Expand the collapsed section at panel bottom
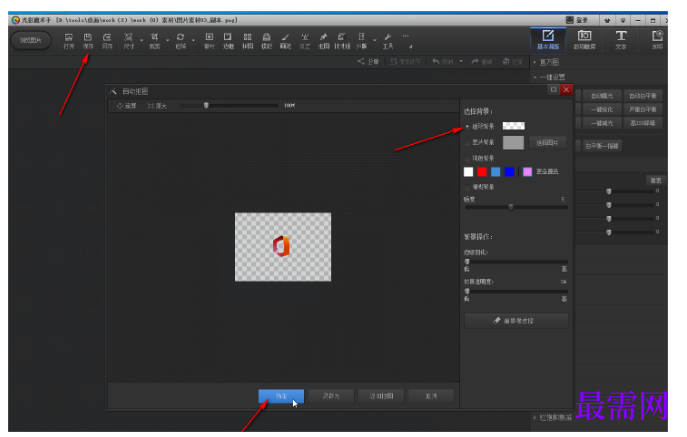Screen dimensions: 687x437 click(x=535, y=418)
